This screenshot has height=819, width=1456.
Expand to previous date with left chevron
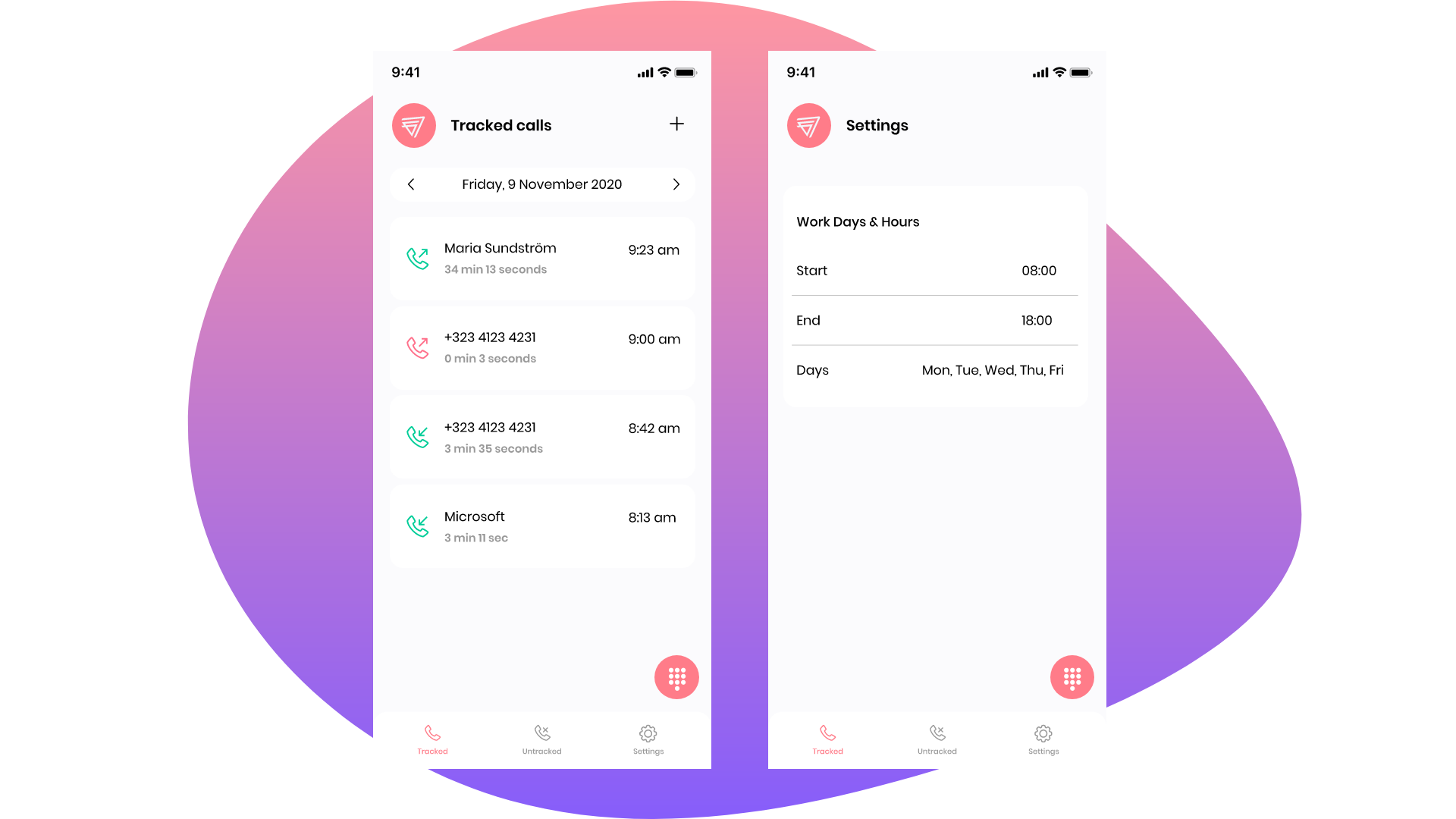(x=411, y=184)
